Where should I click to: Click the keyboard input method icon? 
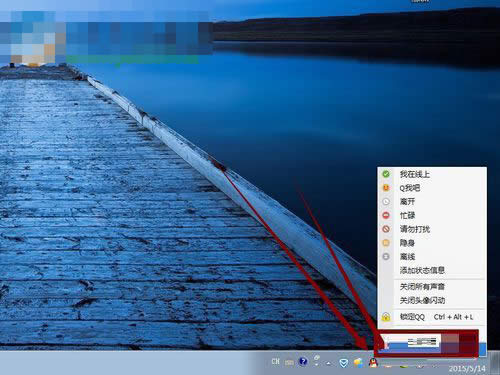pos(289,362)
